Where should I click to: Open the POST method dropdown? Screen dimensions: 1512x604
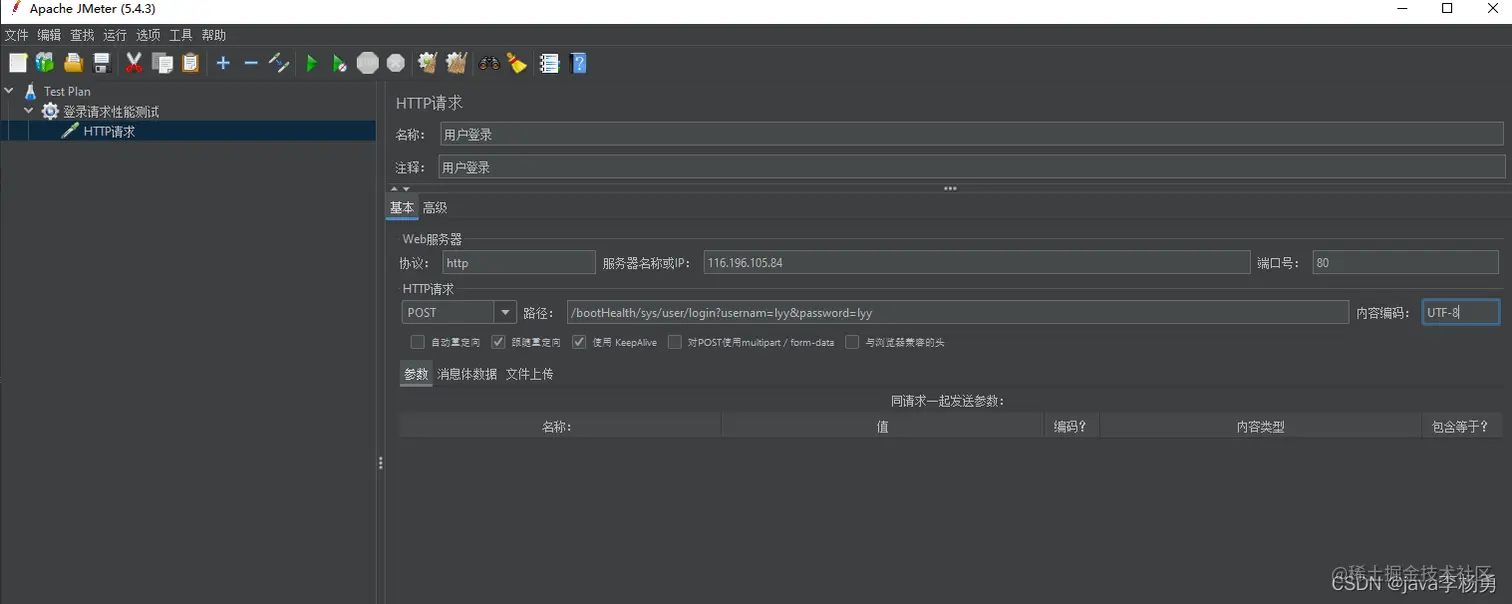click(x=505, y=313)
